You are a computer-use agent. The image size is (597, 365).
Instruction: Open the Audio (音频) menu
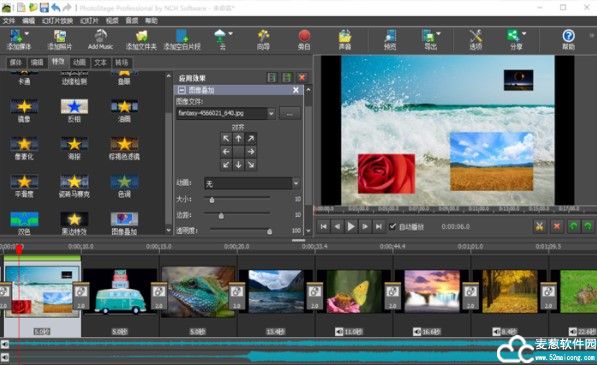click(132, 21)
